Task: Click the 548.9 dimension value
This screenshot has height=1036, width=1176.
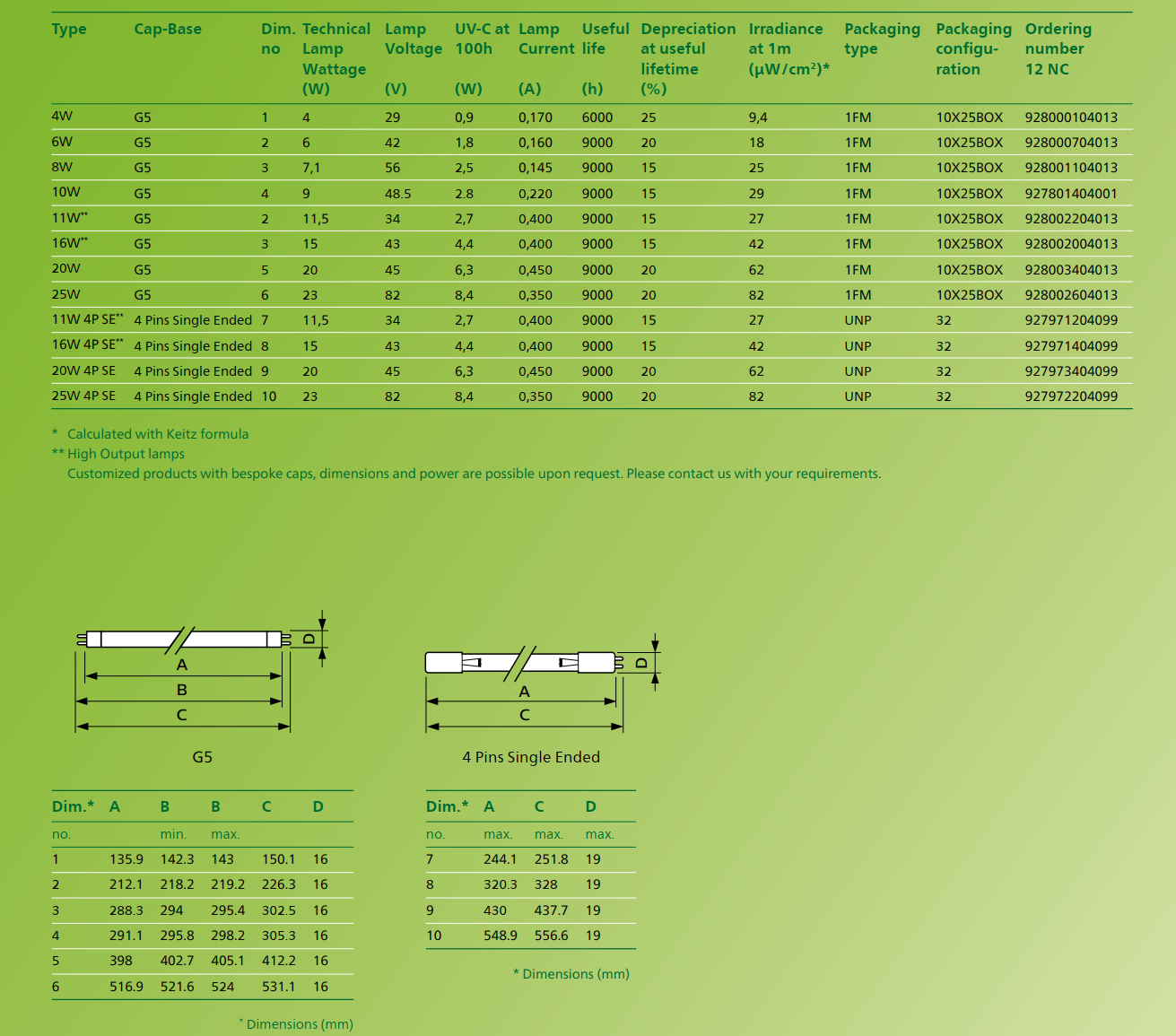Action: (501, 936)
